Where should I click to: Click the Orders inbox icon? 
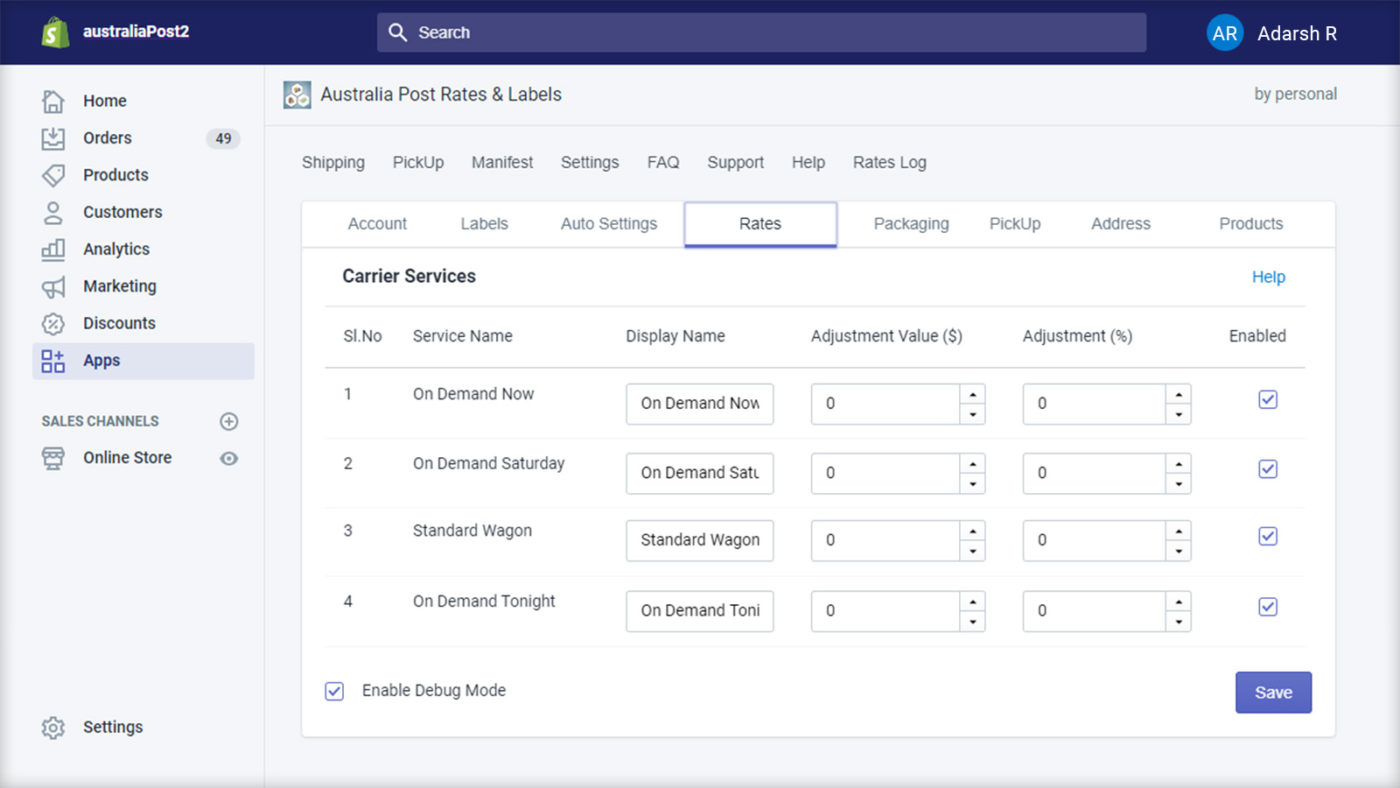[x=53, y=138]
